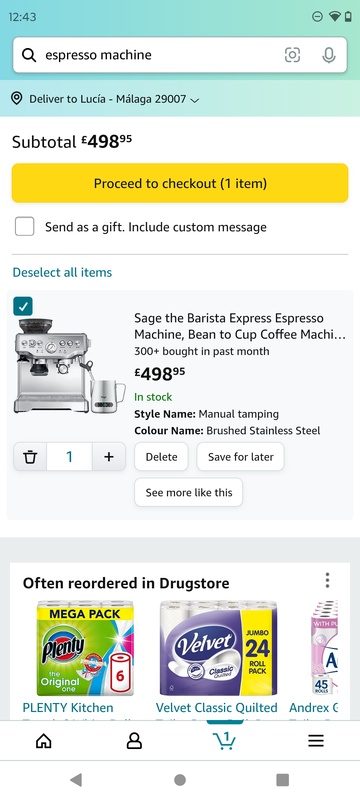Open the hamburger menu tab
This screenshot has height=800, width=360.
coord(316,741)
